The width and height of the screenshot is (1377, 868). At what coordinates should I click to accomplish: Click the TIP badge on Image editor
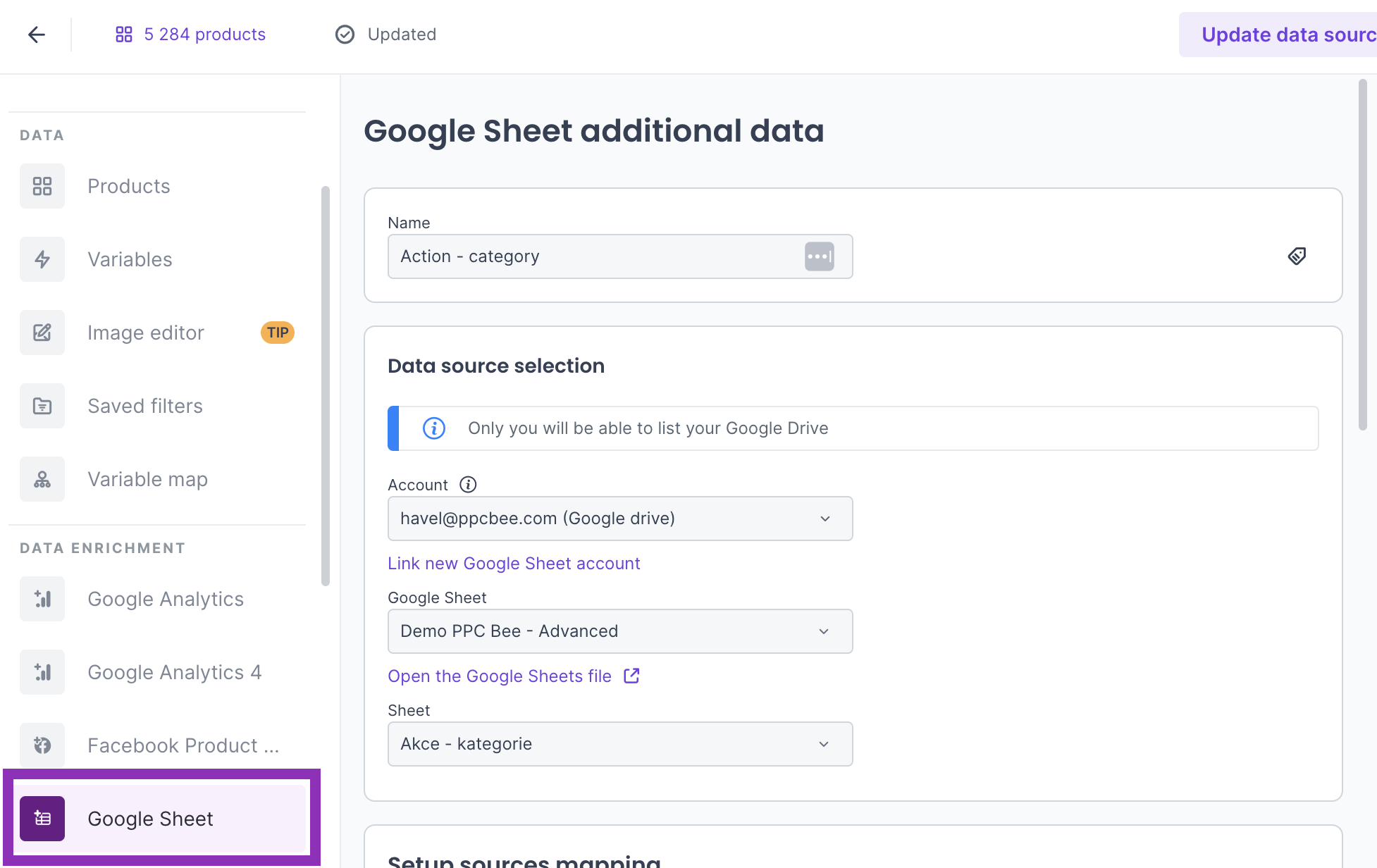(x=278, y=333)
